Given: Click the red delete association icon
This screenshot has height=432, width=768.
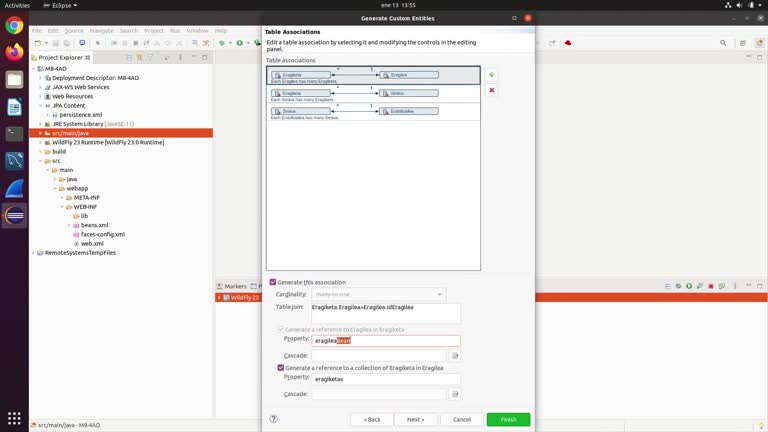Looking at the screenshot, I should (x=491, y=90).
